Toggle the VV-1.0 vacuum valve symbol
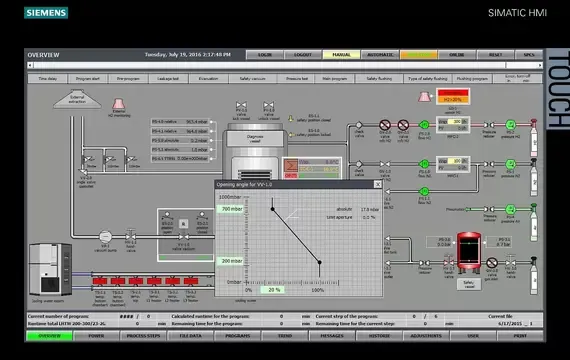The height and width of the screenshot is (360, 570). (183, 237)
